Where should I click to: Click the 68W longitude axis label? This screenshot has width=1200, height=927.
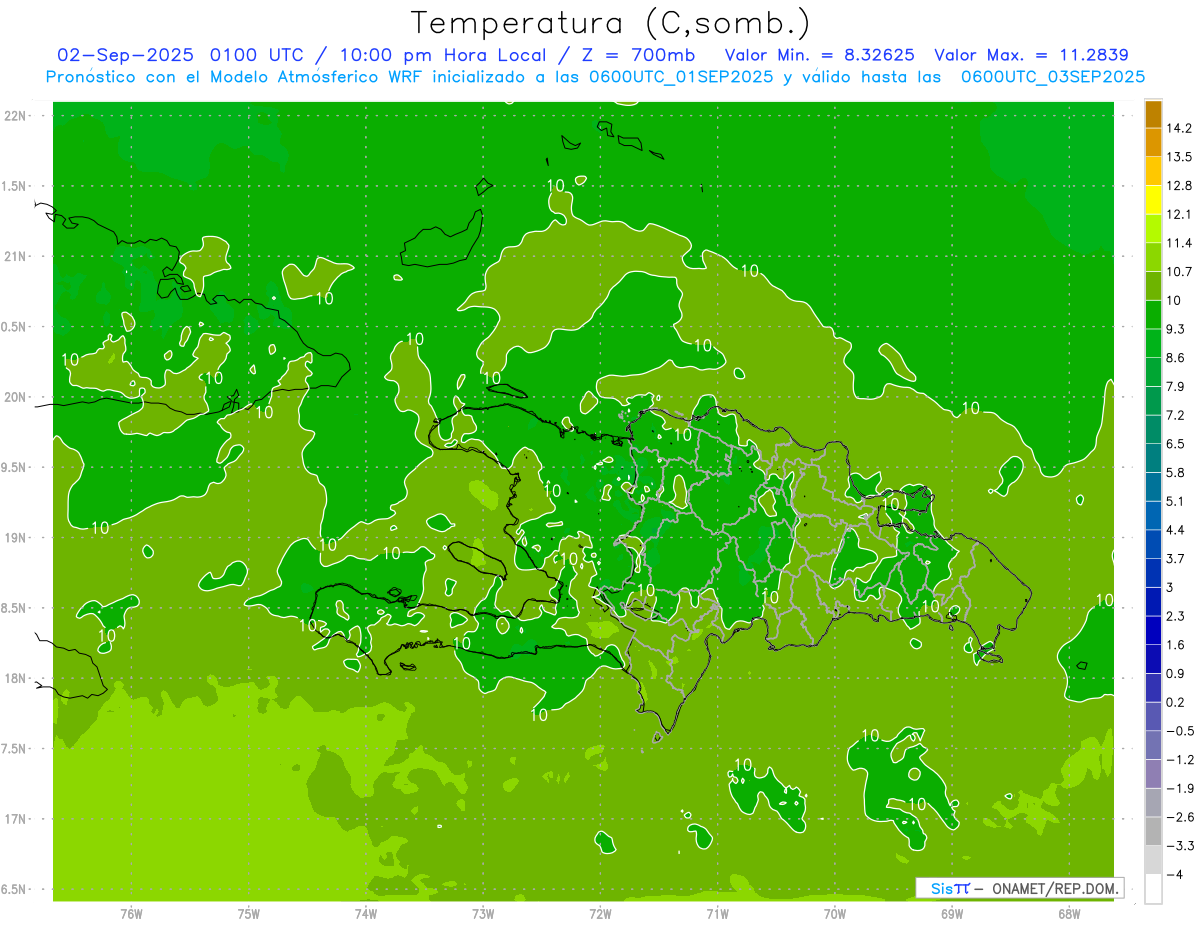pyautogui.click(x=1069, y=914)
